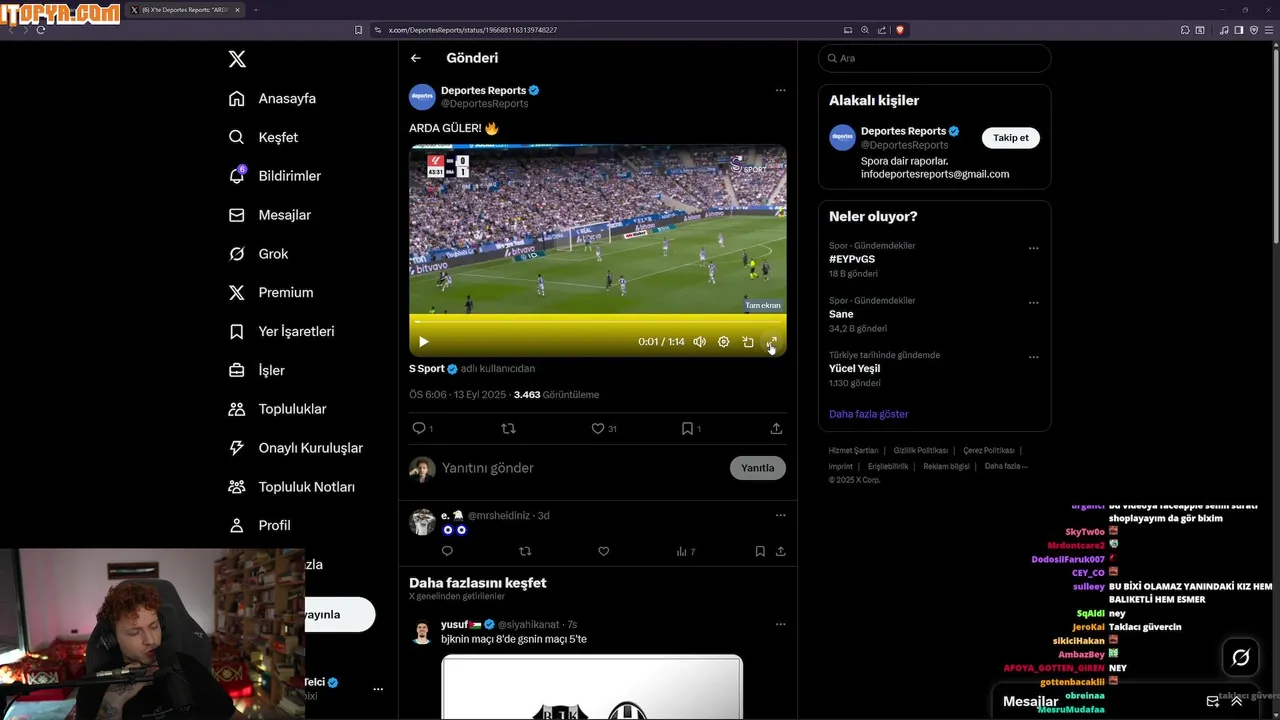Open a new browser tab with the plus button
The image size is (1280, 720).
256,10
